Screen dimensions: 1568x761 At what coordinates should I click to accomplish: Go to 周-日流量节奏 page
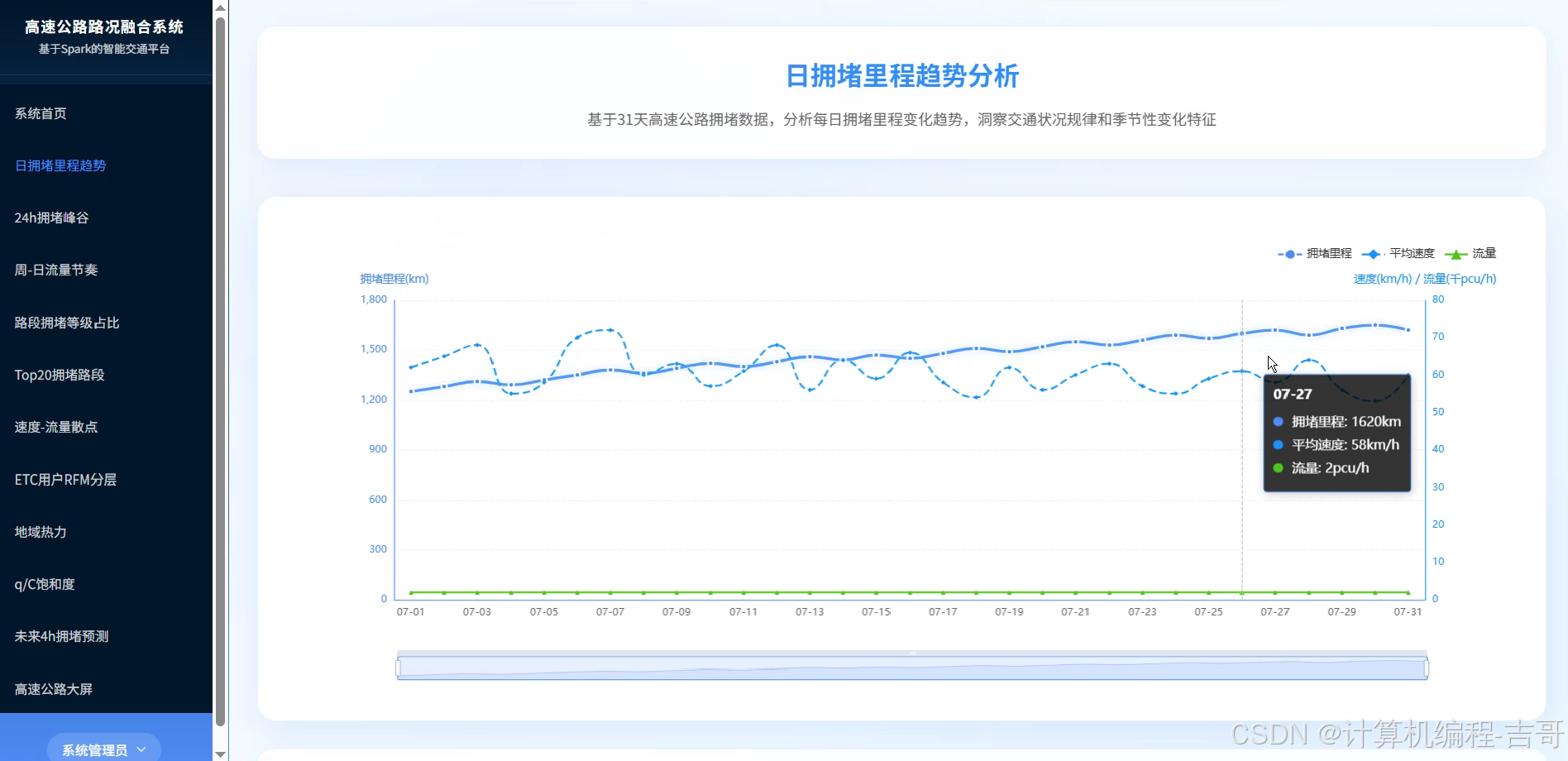click(56, 270)
